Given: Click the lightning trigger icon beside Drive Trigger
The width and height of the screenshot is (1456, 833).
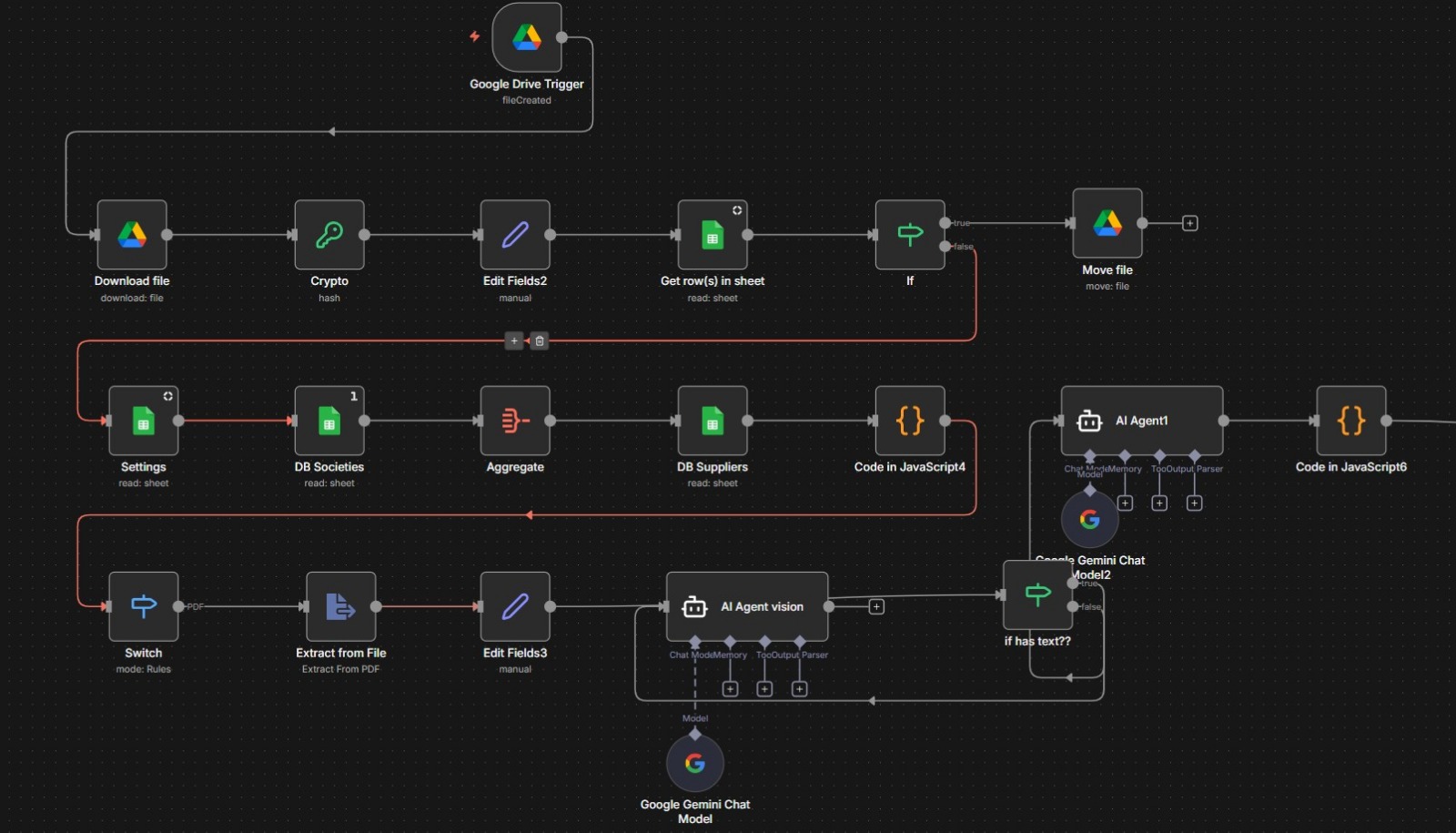Looking at the screenshot, I should point(474,36).
